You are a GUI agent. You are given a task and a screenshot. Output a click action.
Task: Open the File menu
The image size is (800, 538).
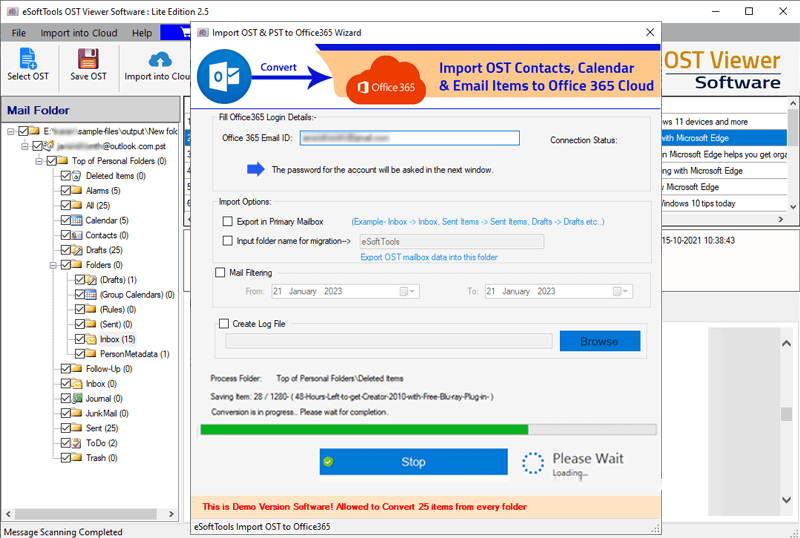[19, 33]
